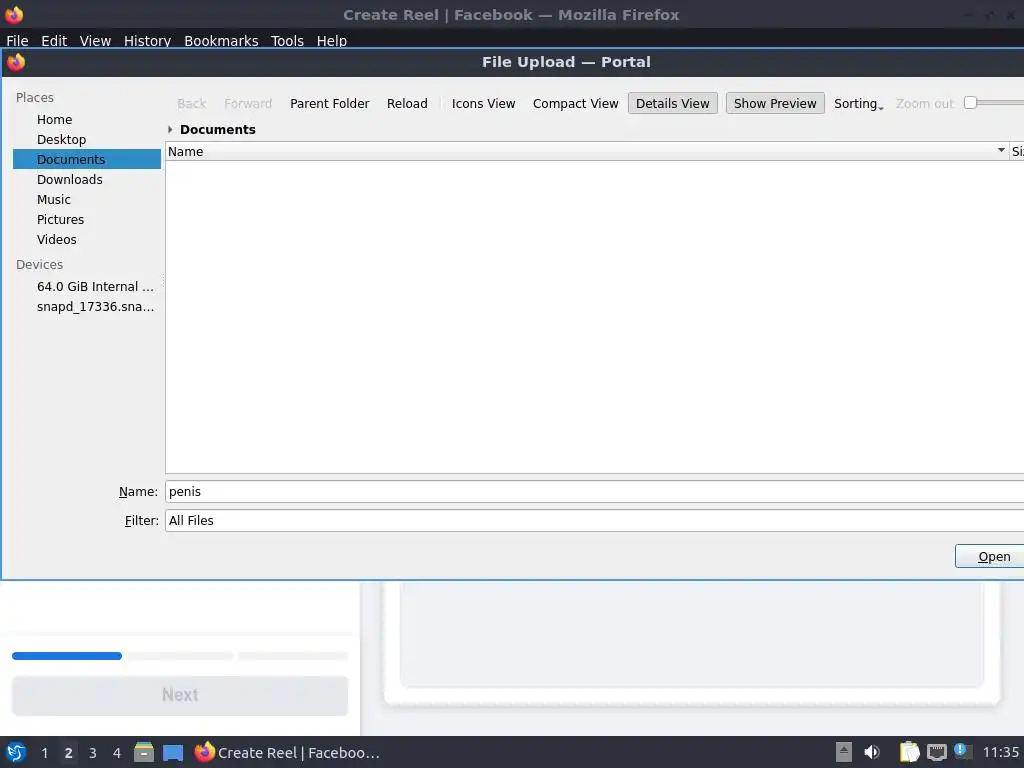Image resolution: width=1024 pixels, height=768 pixels.
Task: Switch to virtual desktop 3
Action: pyautogui.click(x=93, y=753)
